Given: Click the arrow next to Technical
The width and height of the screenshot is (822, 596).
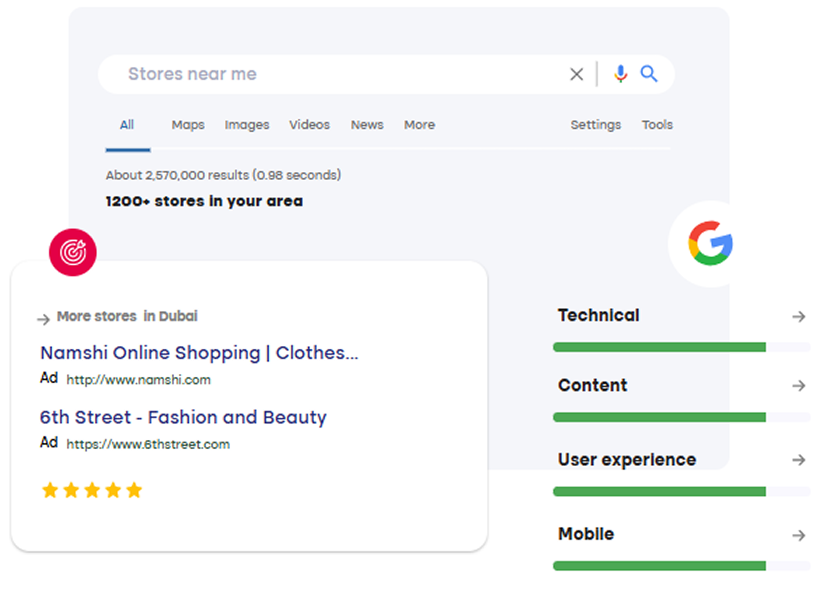Looking at the screenshot, I should point(798,316).
